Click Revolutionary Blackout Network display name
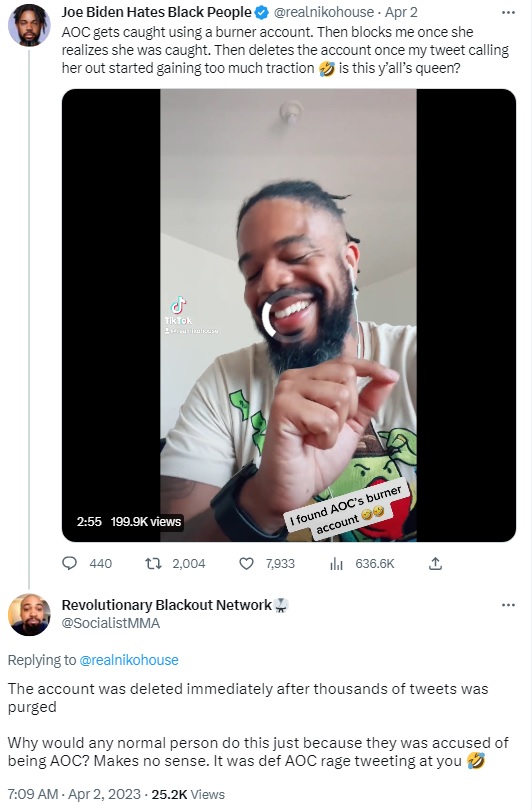 (x=166, y=605)
